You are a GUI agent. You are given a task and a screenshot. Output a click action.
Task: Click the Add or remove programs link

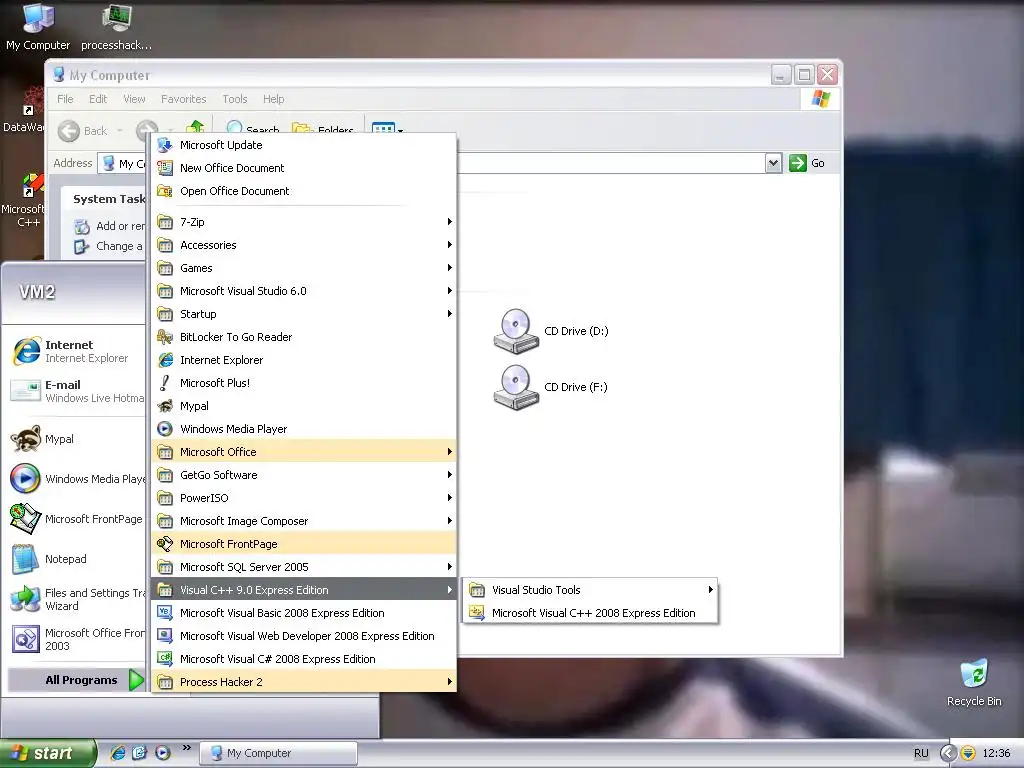tap(111, 226)
